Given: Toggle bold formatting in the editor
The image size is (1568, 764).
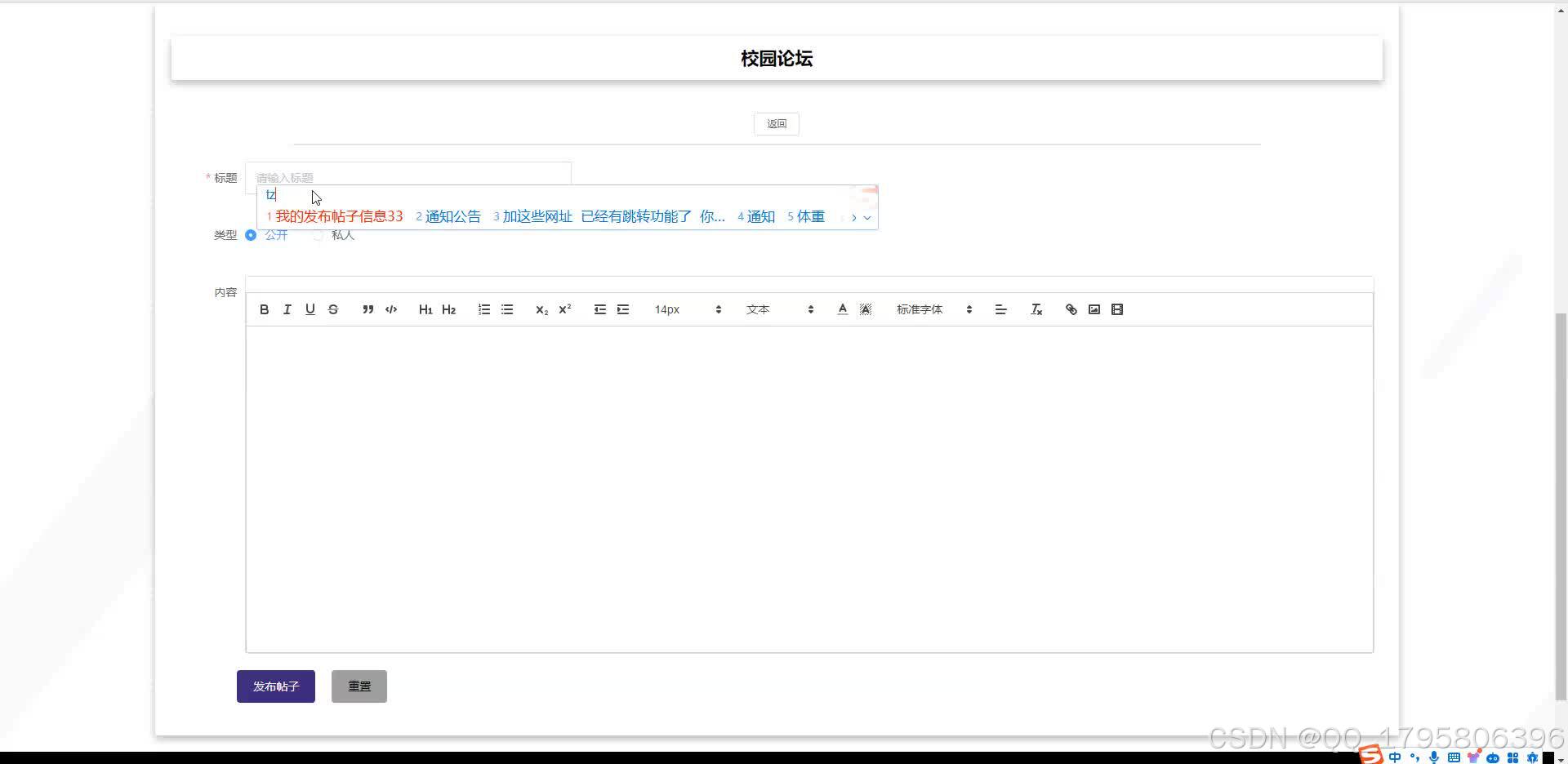Looking at the screenshot, I should (x=264, y=309).
